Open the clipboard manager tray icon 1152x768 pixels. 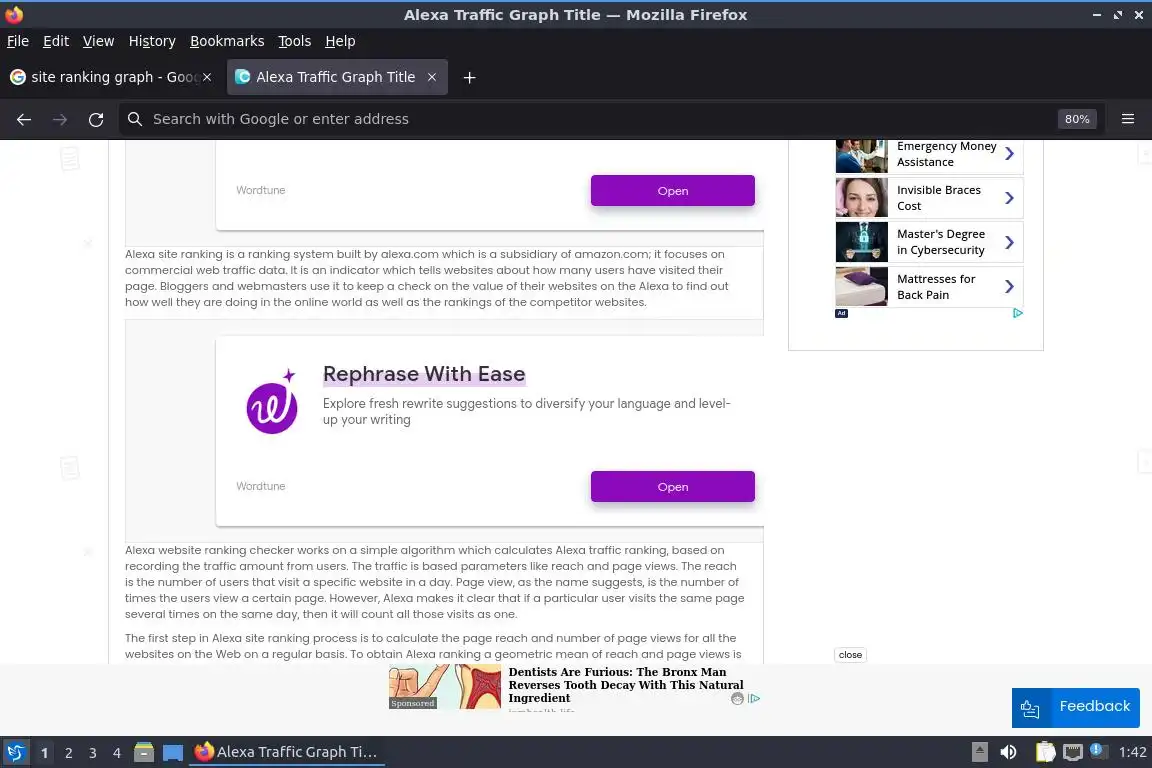pyautogui.click(x=1045, y=752)
